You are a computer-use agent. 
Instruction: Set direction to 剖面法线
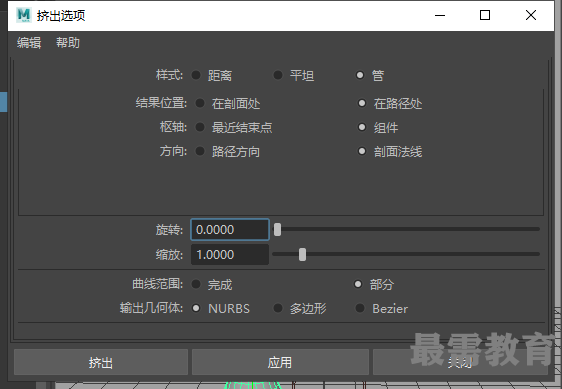coord(362,151)
